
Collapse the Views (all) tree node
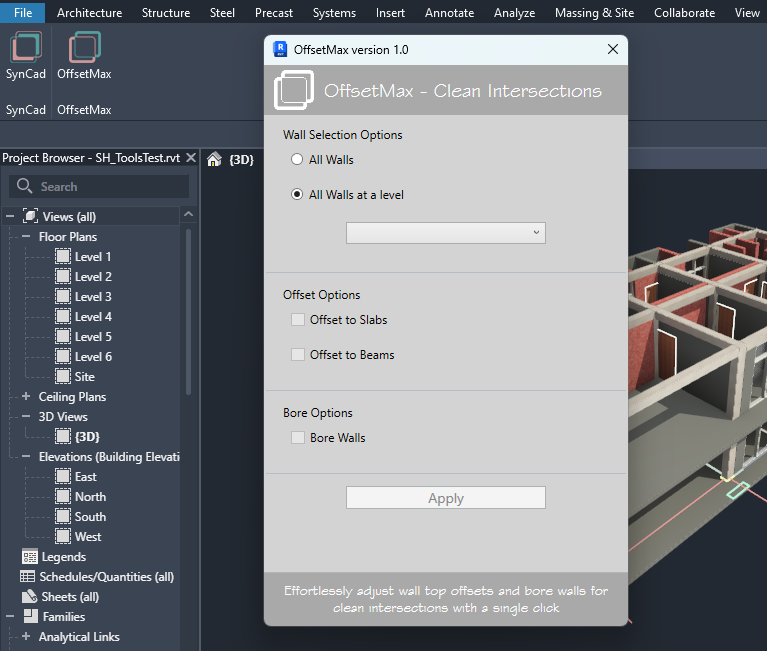(10, 216)
